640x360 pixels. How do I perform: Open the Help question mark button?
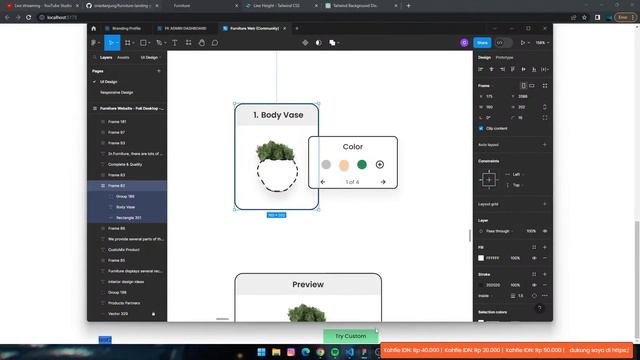pos(540,309)
